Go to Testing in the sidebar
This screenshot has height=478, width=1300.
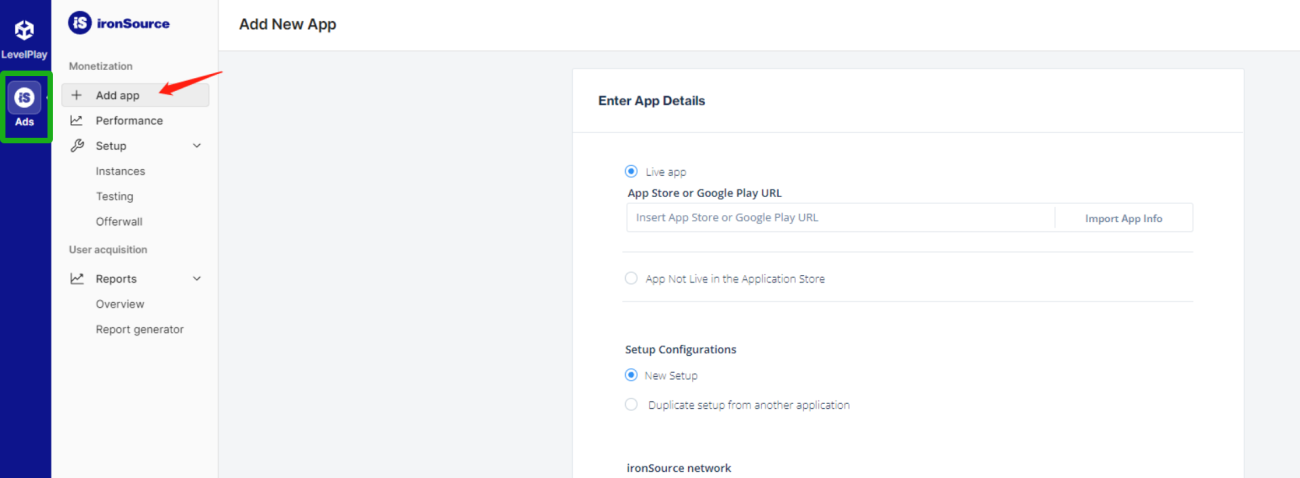114,197
